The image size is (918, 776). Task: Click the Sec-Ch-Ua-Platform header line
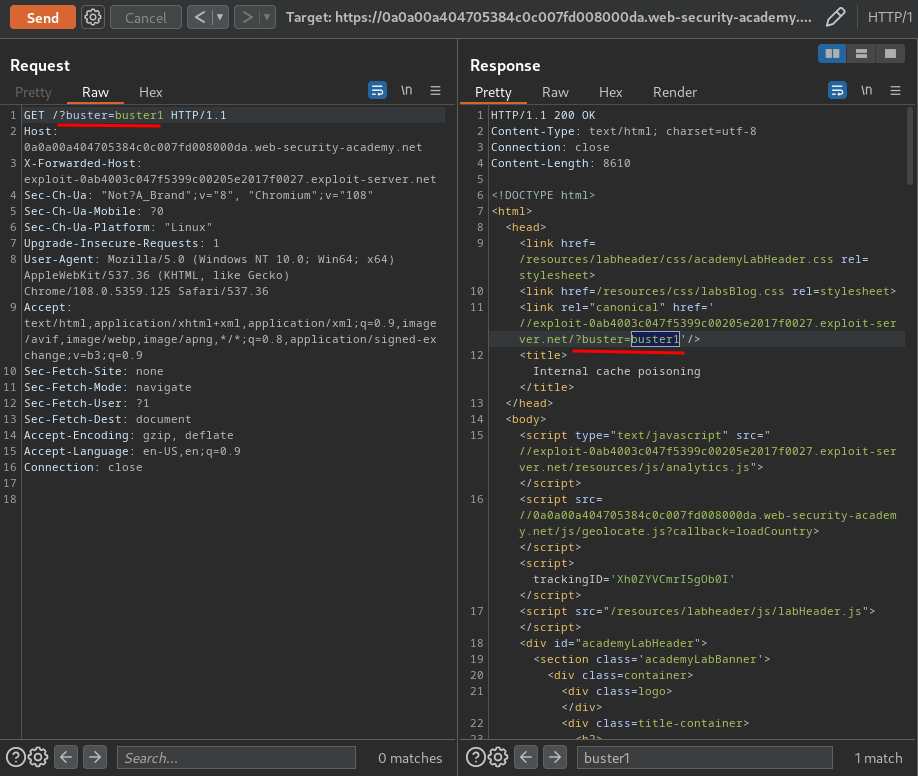[118, 227]
